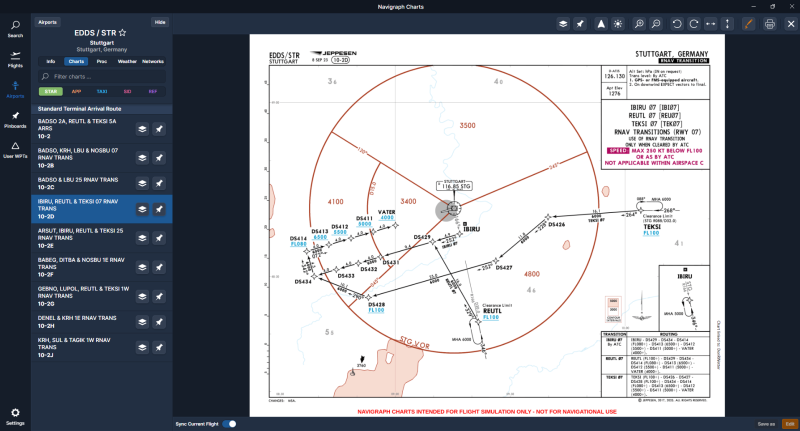Fit chart to width
The image size is (800, 431).
[x=710, y=24]
